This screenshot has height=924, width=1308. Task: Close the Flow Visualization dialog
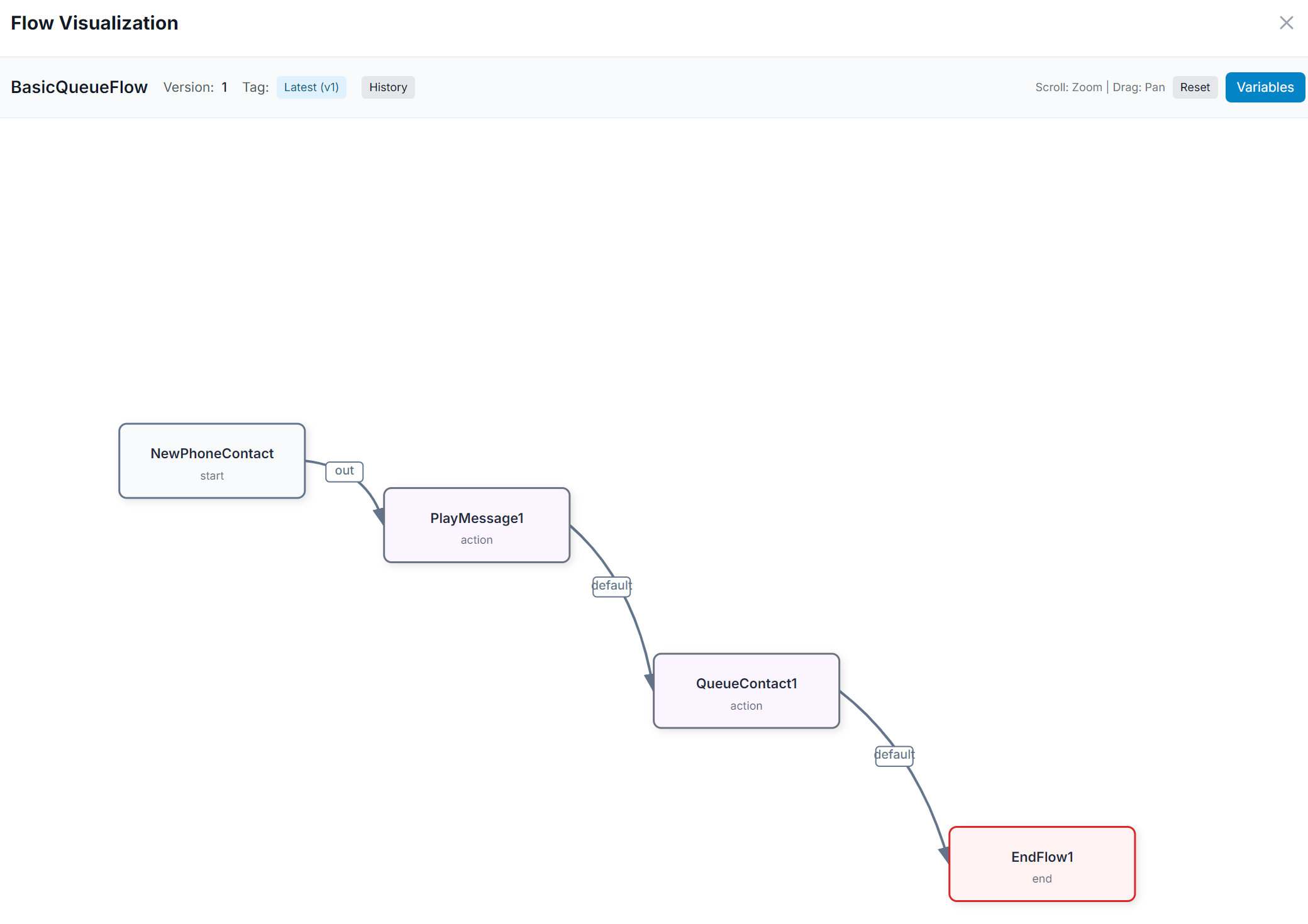pyautogui.click(x=1287, y=23)
